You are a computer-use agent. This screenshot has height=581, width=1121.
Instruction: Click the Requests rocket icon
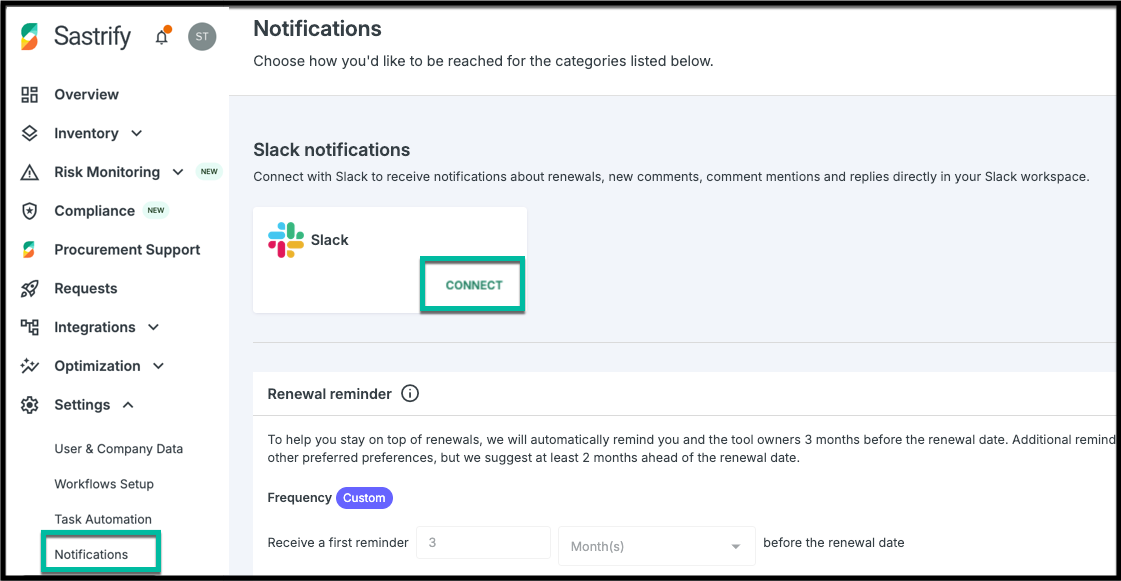(x=30, y=289)
